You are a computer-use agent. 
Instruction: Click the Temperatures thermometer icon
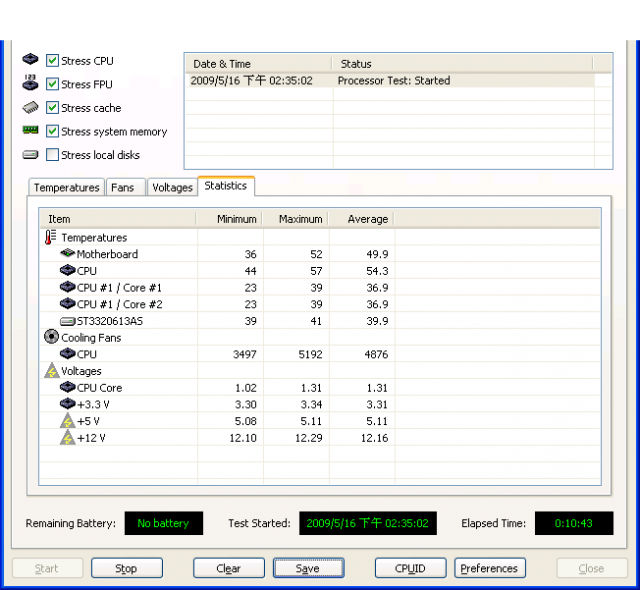50,237
